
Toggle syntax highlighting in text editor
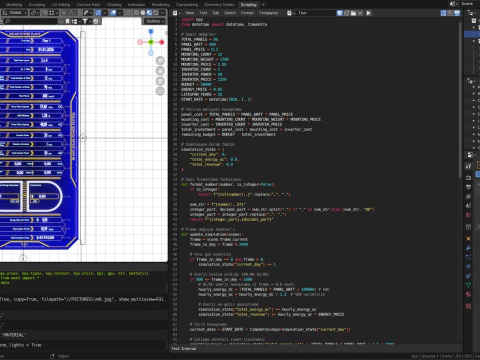coord(457,13)
